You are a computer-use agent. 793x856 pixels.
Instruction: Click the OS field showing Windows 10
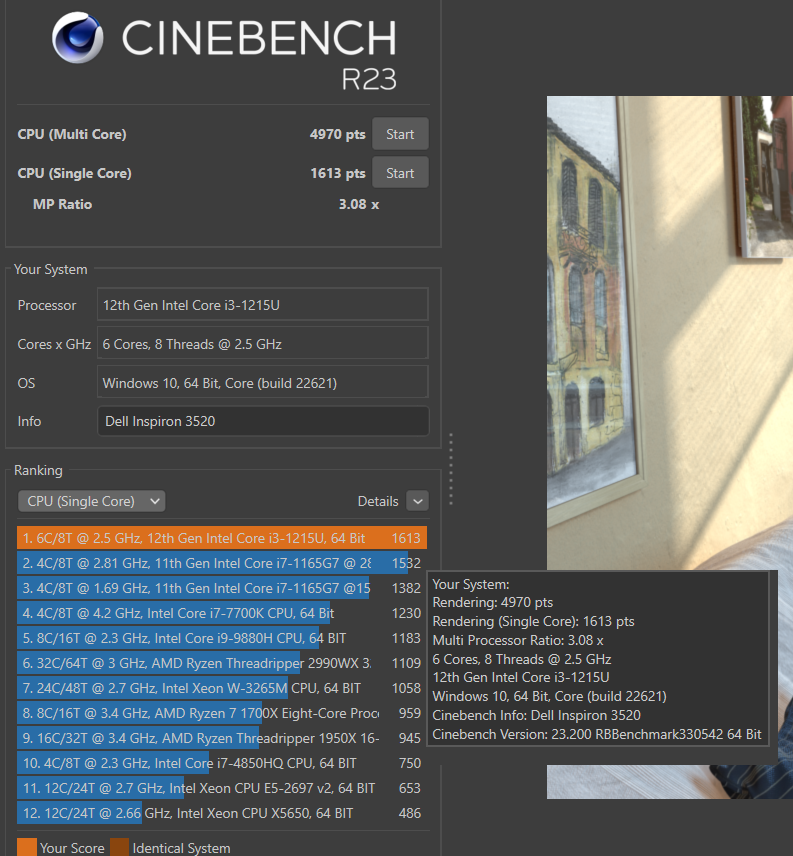(x=263, y=382)
